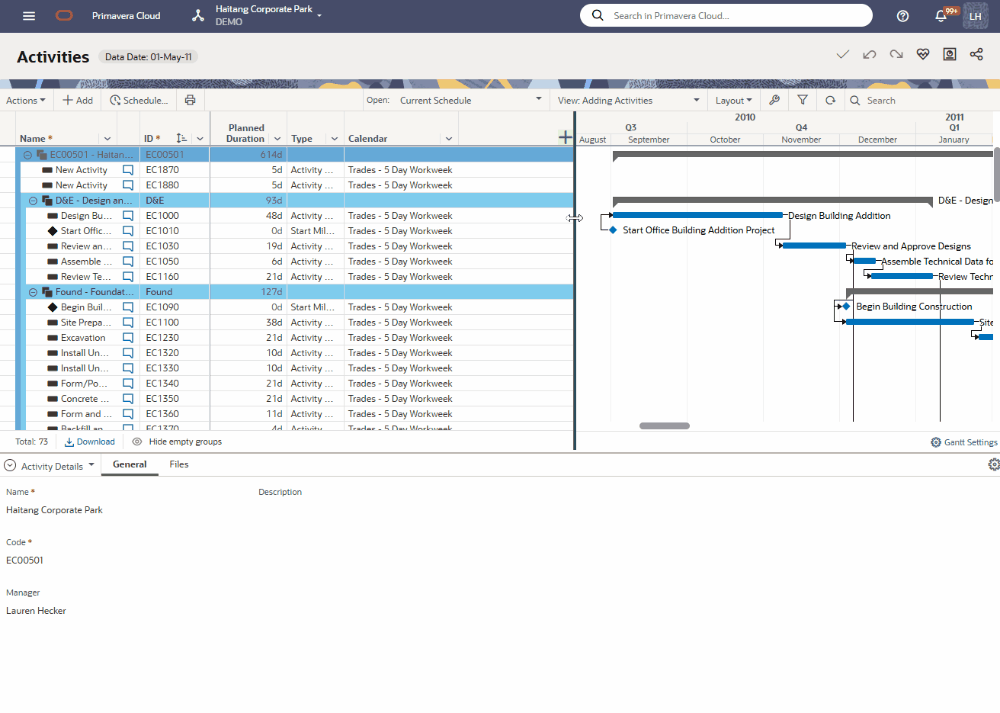Open the View: Adding Activities dropdown
The width and height of the screenshot is (1000, 713).
(628, 100)
